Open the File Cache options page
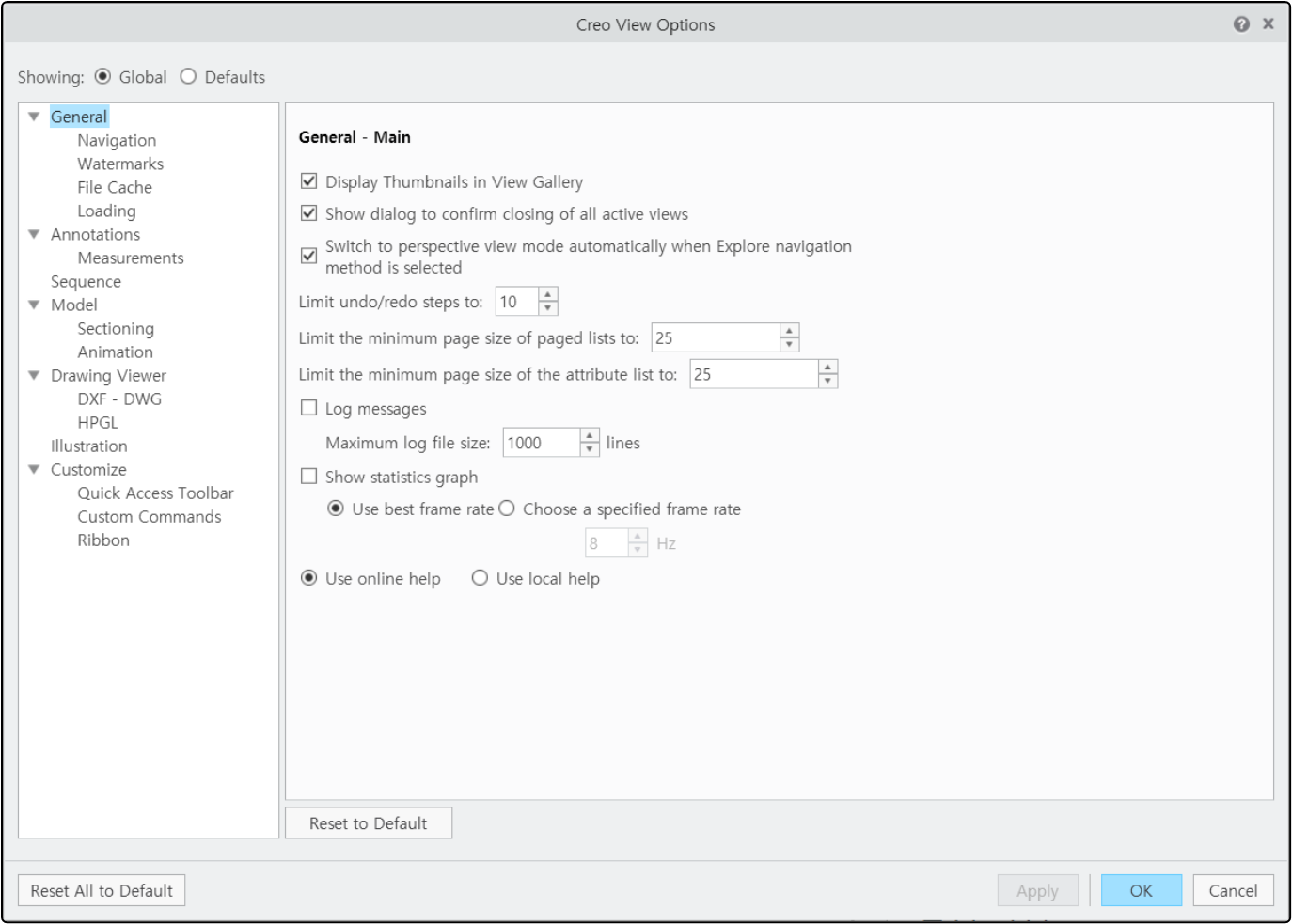This screenshot has height=924, width=1292. [x=115, y=187]
